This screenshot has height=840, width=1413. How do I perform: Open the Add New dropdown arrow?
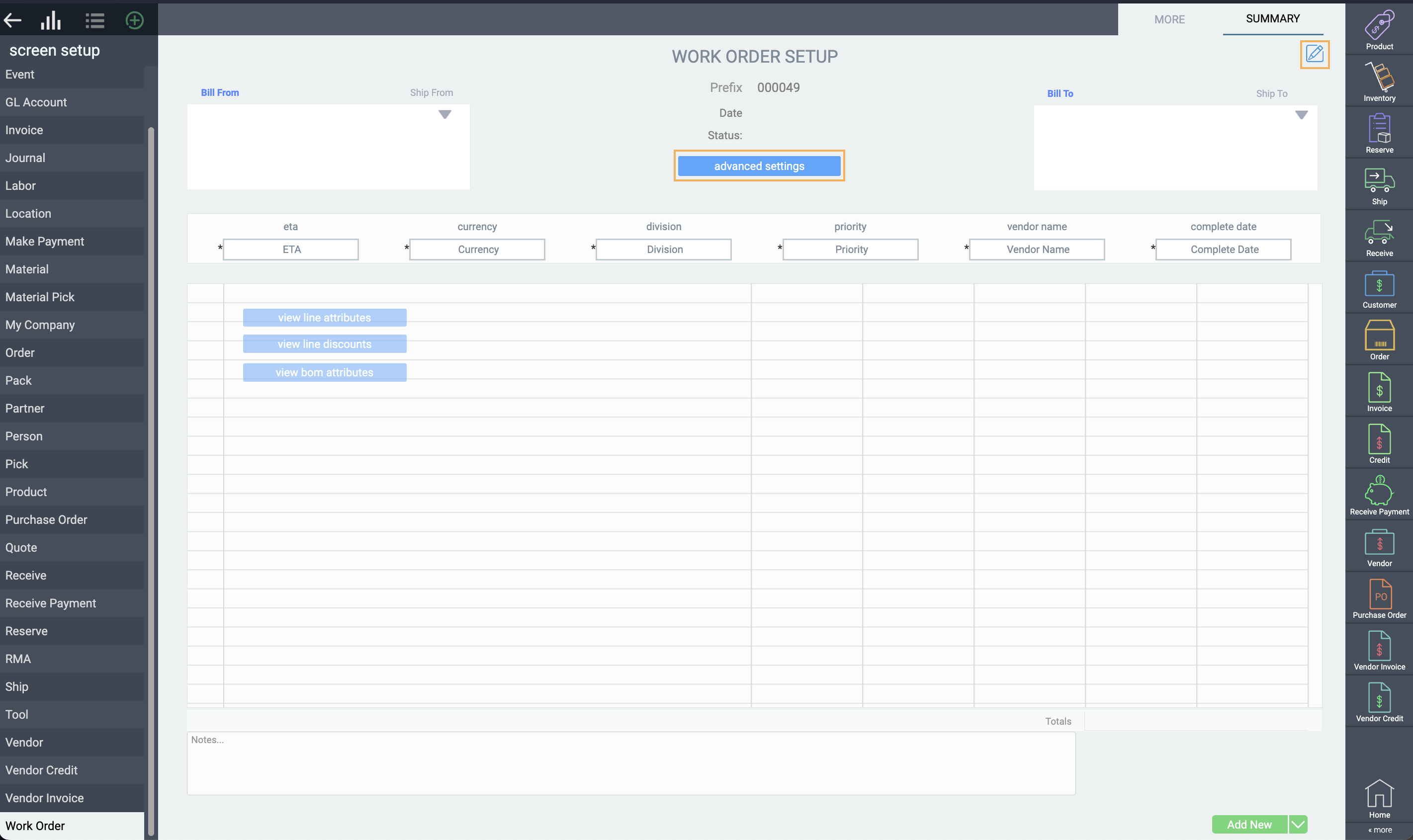(1299, 824)
